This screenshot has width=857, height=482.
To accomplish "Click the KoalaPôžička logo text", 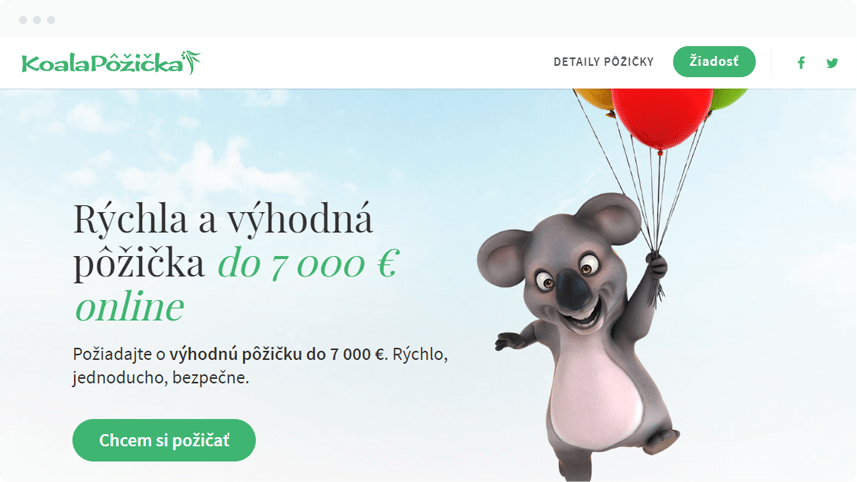I will coord(102,64).
